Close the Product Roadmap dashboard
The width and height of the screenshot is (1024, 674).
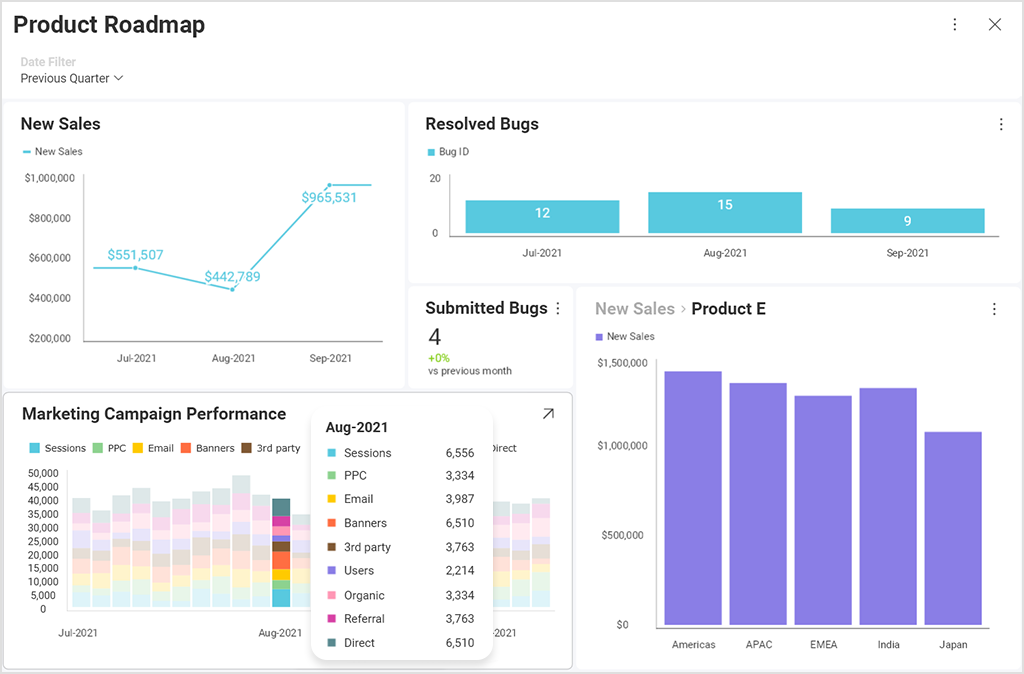click(995, 24)
